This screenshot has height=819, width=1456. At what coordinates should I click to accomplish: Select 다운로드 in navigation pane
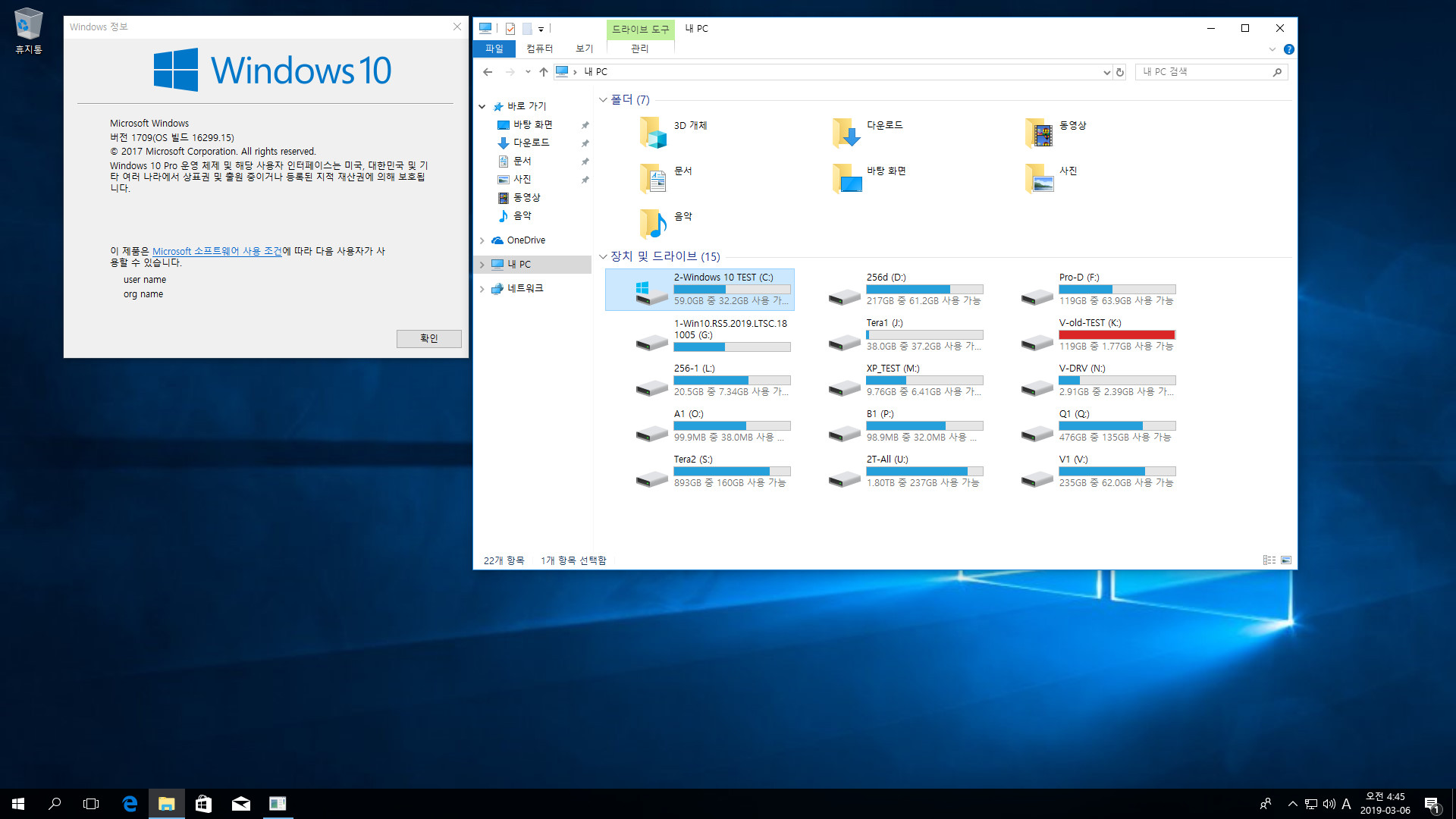pyautogui.click(x=531, y=143)
